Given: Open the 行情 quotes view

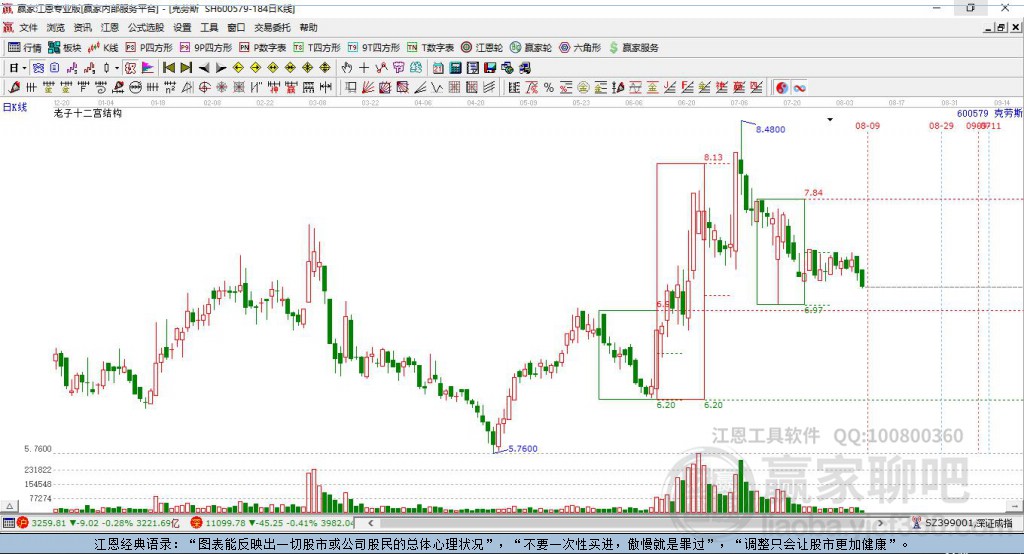Looking at the screenshot, I should (x=25, y=48).
